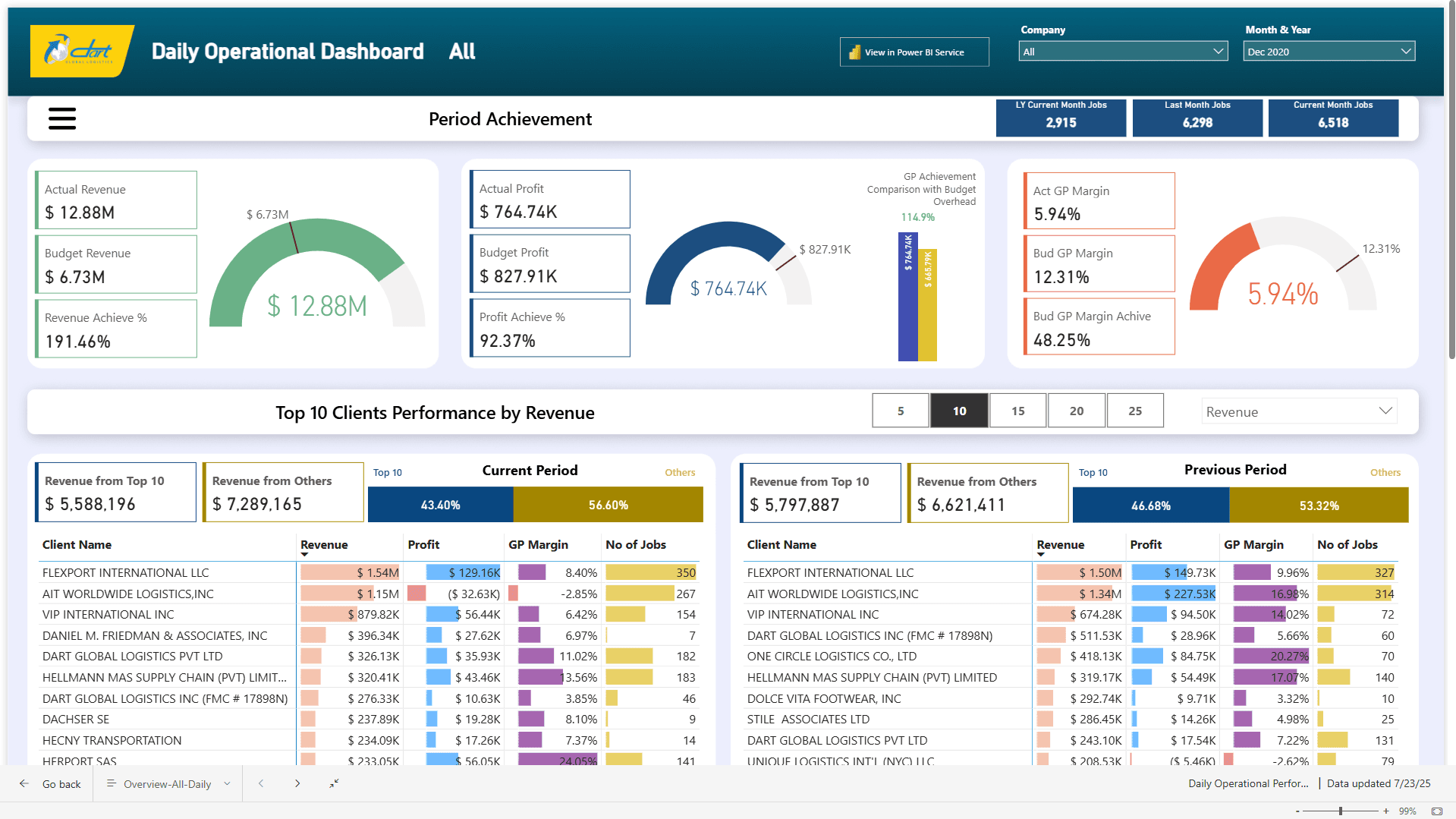
Task: Select DOLCE VITA FOOTWEAR, INC row
Action: [824, 698]
